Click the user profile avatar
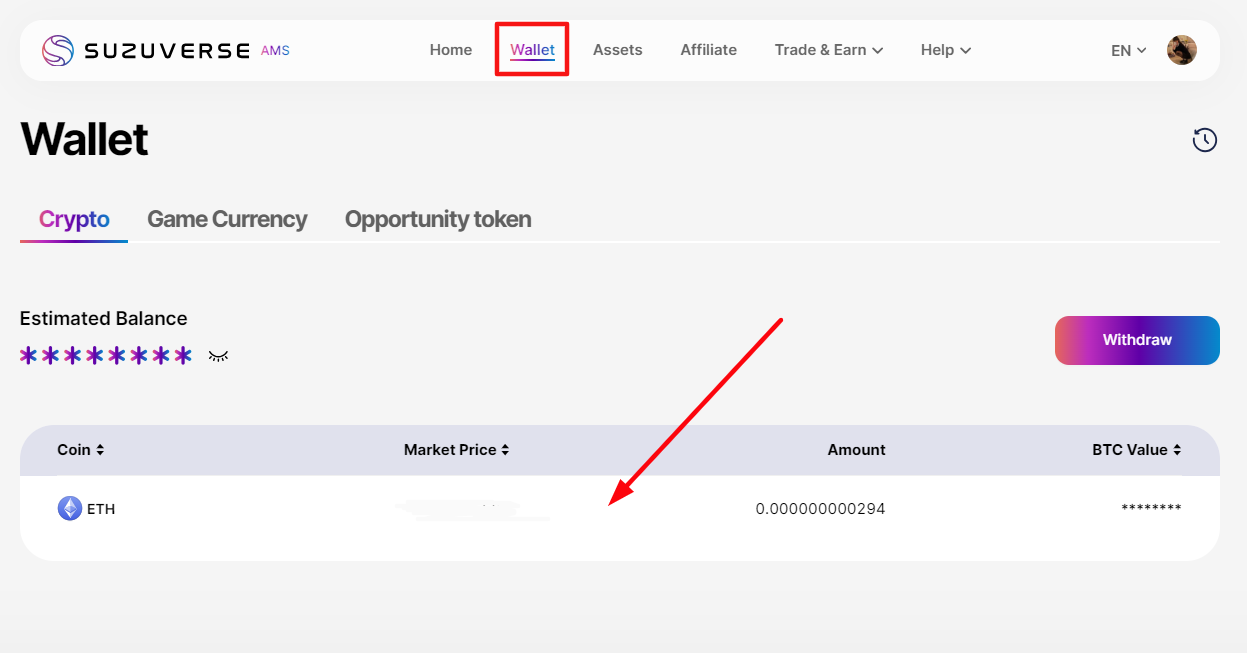Screen dimensions: 1247x653 (1182, 50)
